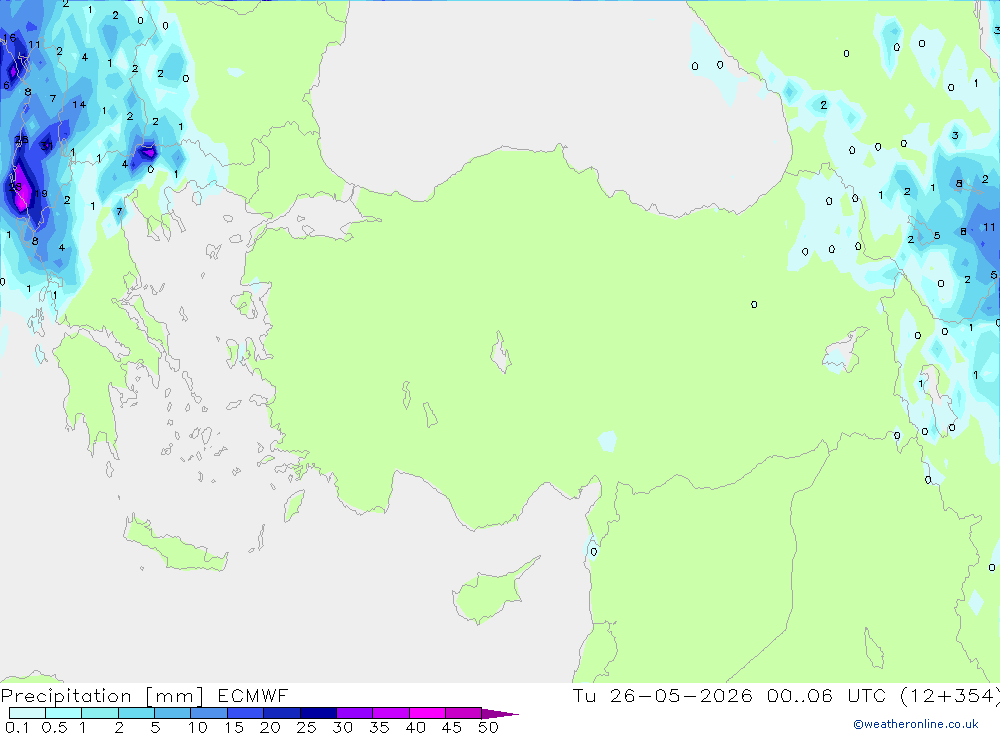This screenshot has width=1000, height=733.
Task: Click the above-50 mm legend arrow tip
Action: pos(500,714)
